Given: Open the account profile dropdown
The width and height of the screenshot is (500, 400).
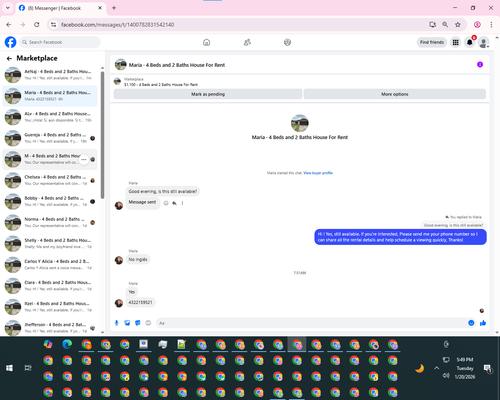Looking at the screenshot, I should click(484, 42).
